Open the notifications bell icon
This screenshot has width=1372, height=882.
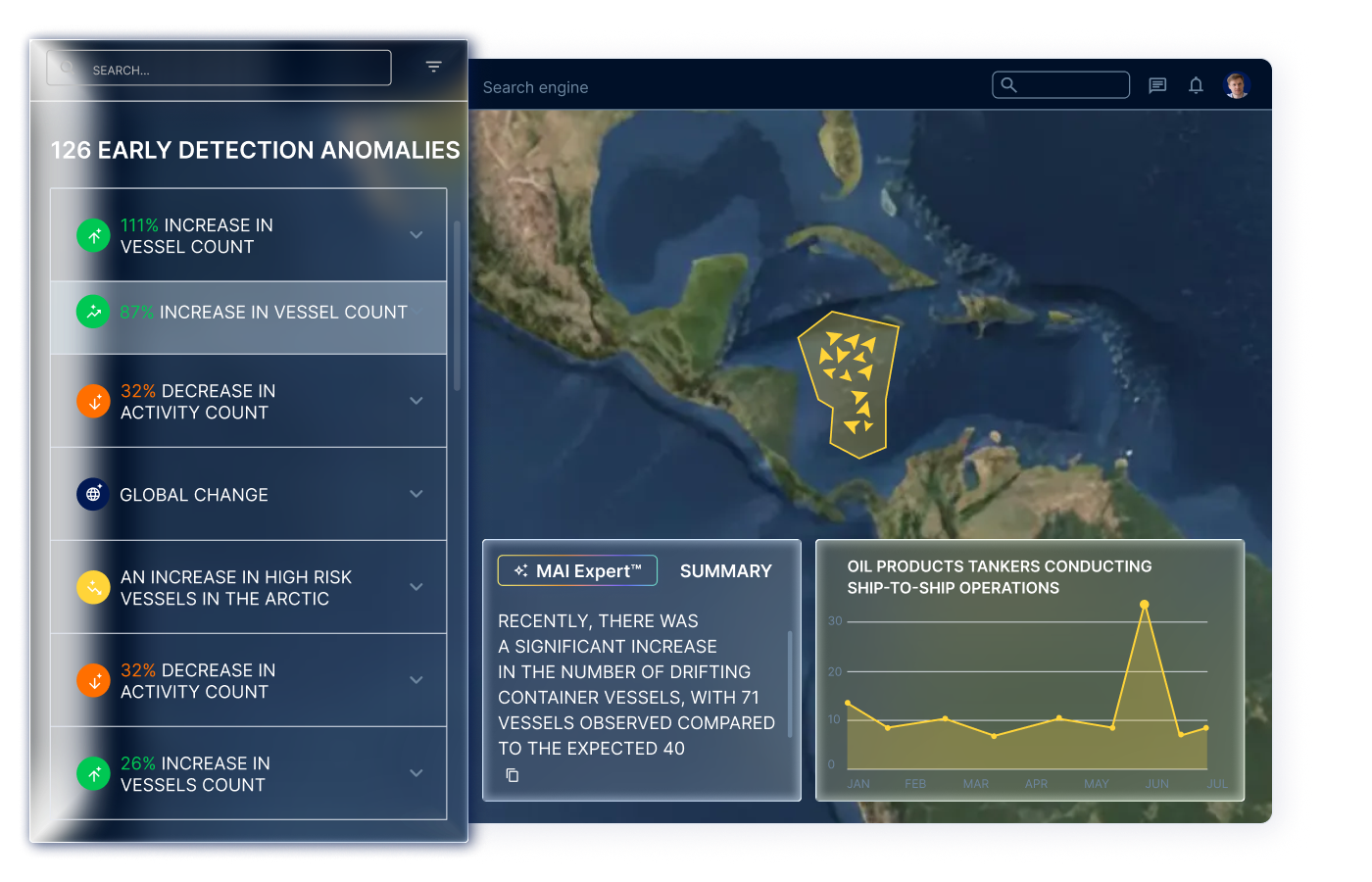(x=1196, y=85)
